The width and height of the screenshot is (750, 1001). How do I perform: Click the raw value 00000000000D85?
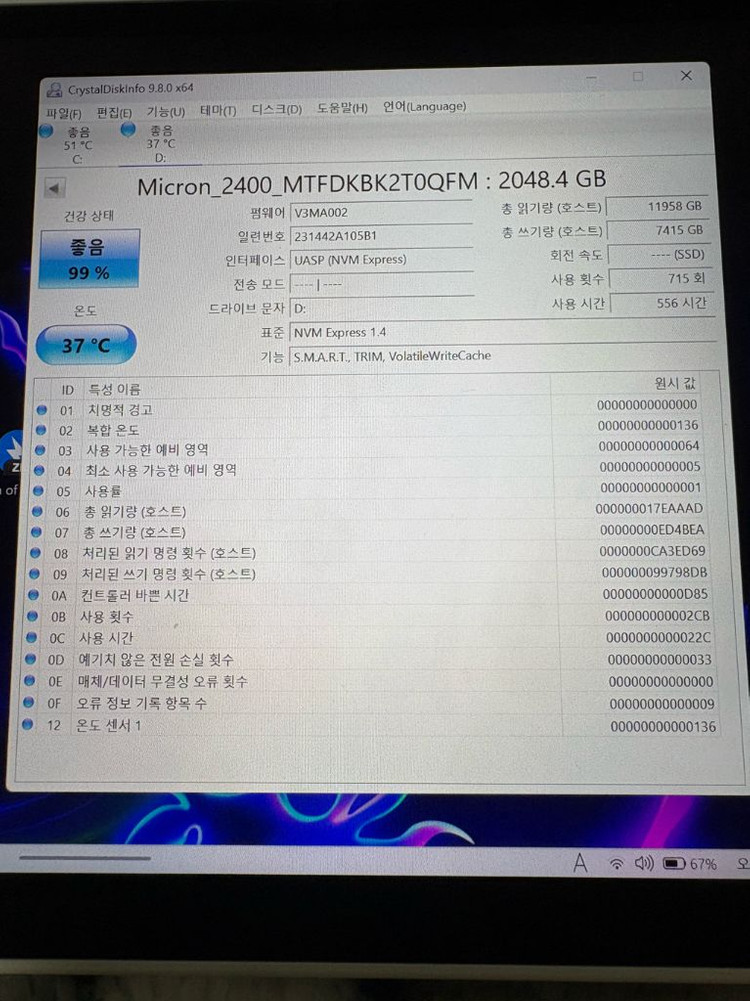pos(655,594)
